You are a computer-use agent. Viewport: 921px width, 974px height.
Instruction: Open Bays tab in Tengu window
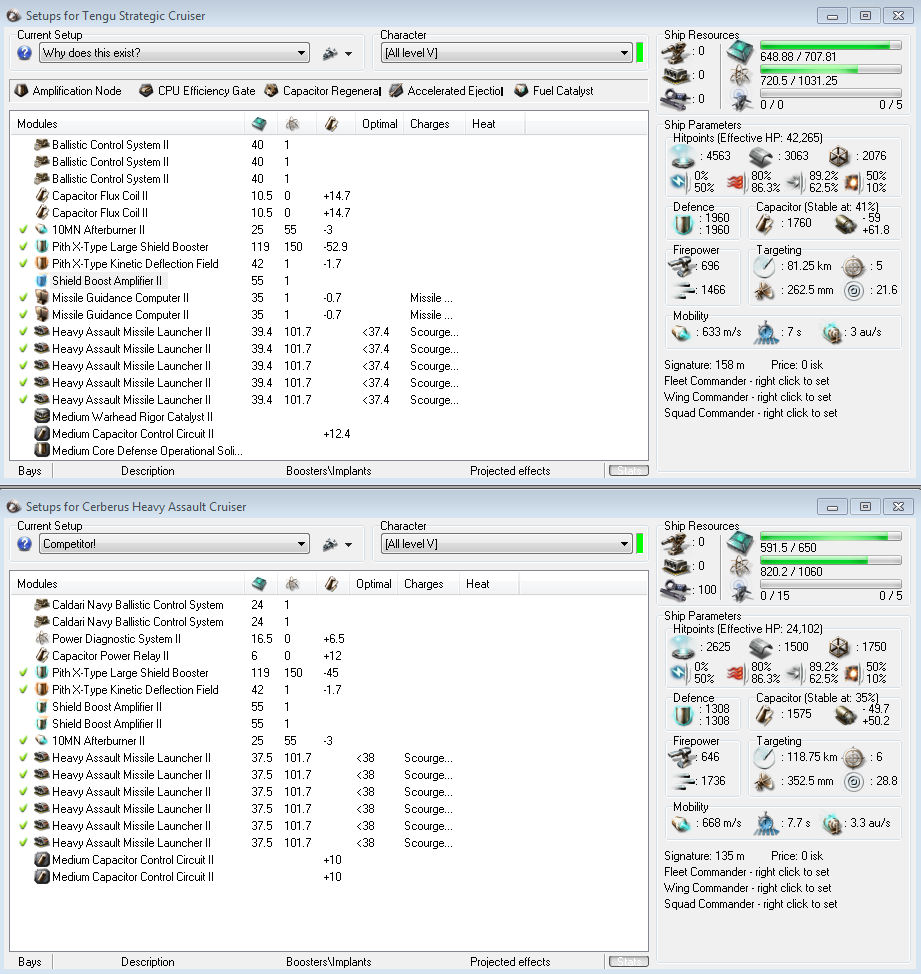coord(30,471)
